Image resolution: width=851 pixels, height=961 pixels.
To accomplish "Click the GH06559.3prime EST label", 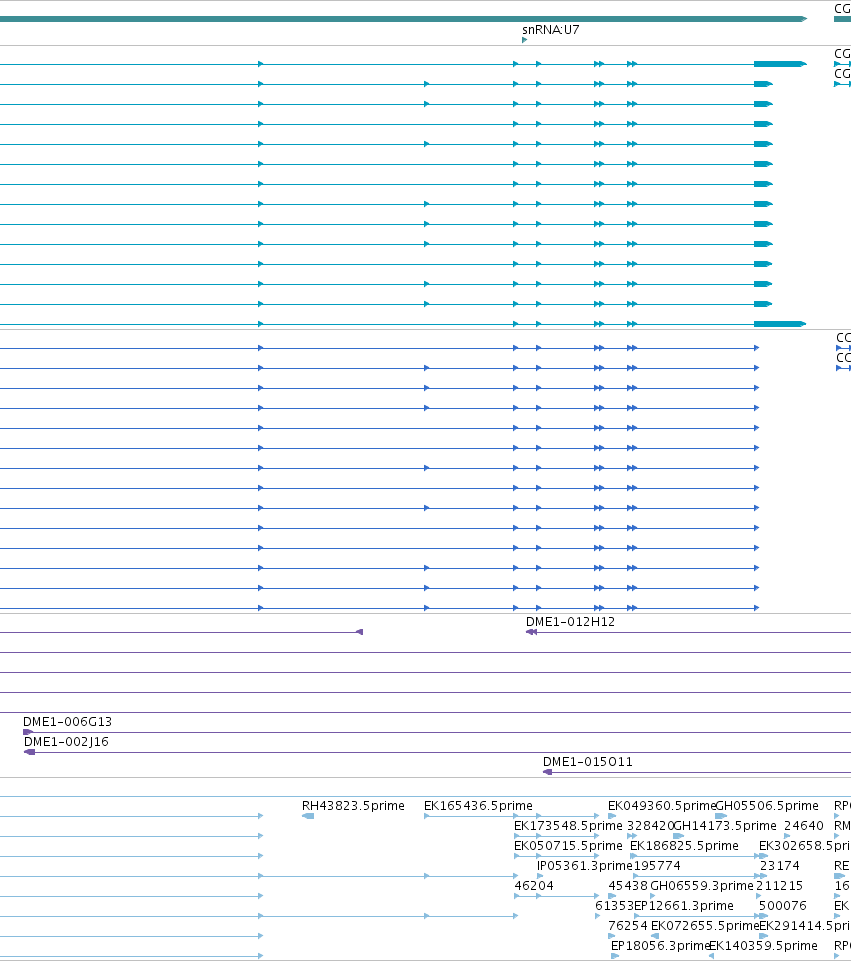I will coord(702,886).
